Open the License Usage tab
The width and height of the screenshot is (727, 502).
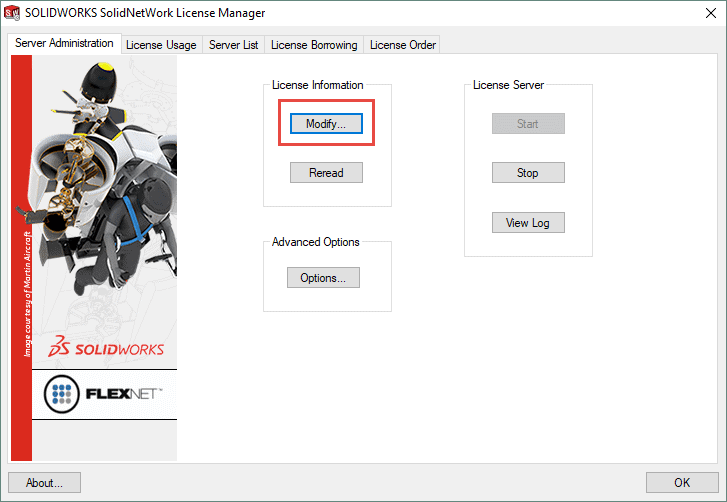click(x=161, y=45)
